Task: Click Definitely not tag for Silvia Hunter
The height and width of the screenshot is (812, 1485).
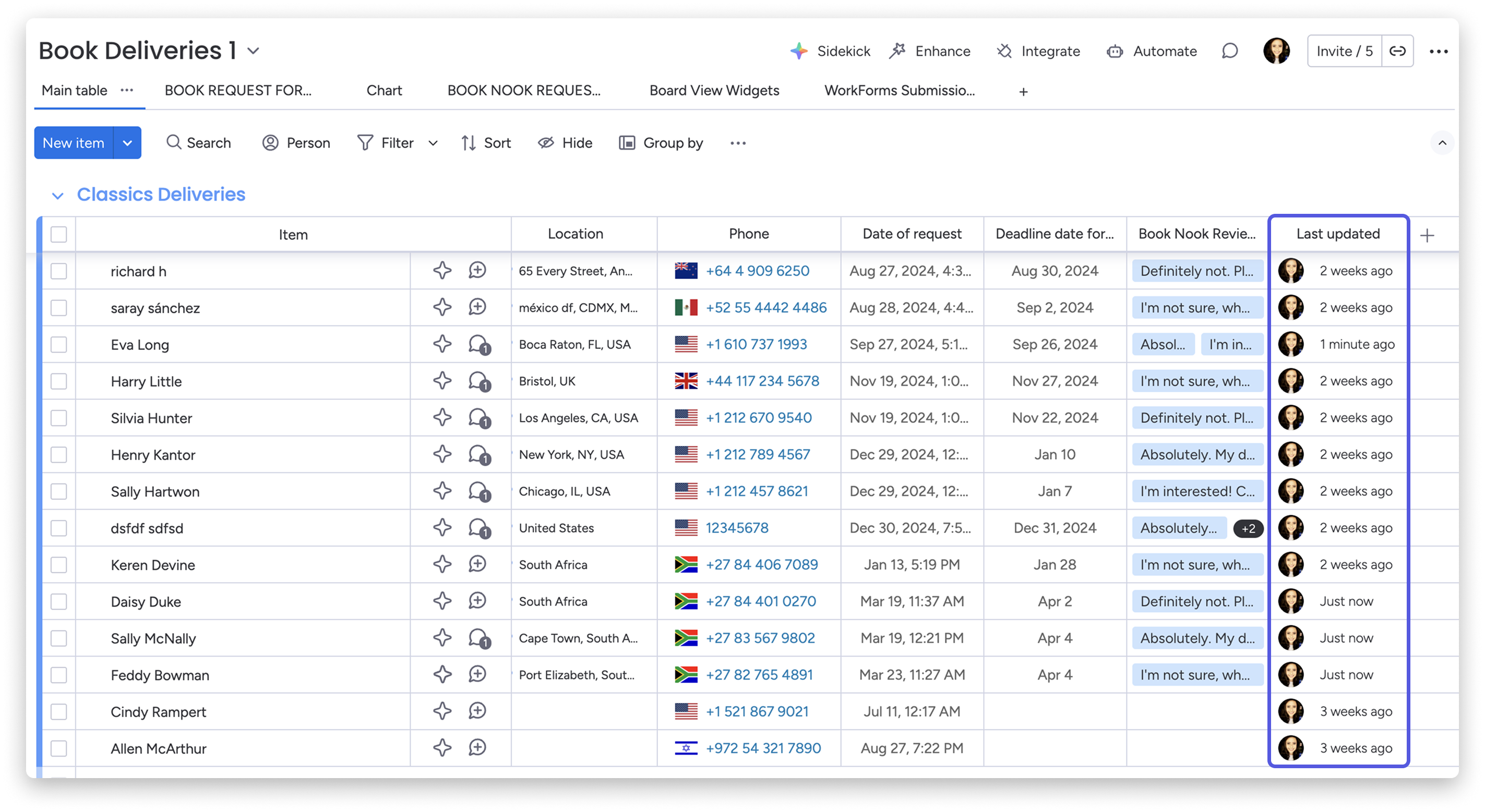Action: (x=1197, y=418)
